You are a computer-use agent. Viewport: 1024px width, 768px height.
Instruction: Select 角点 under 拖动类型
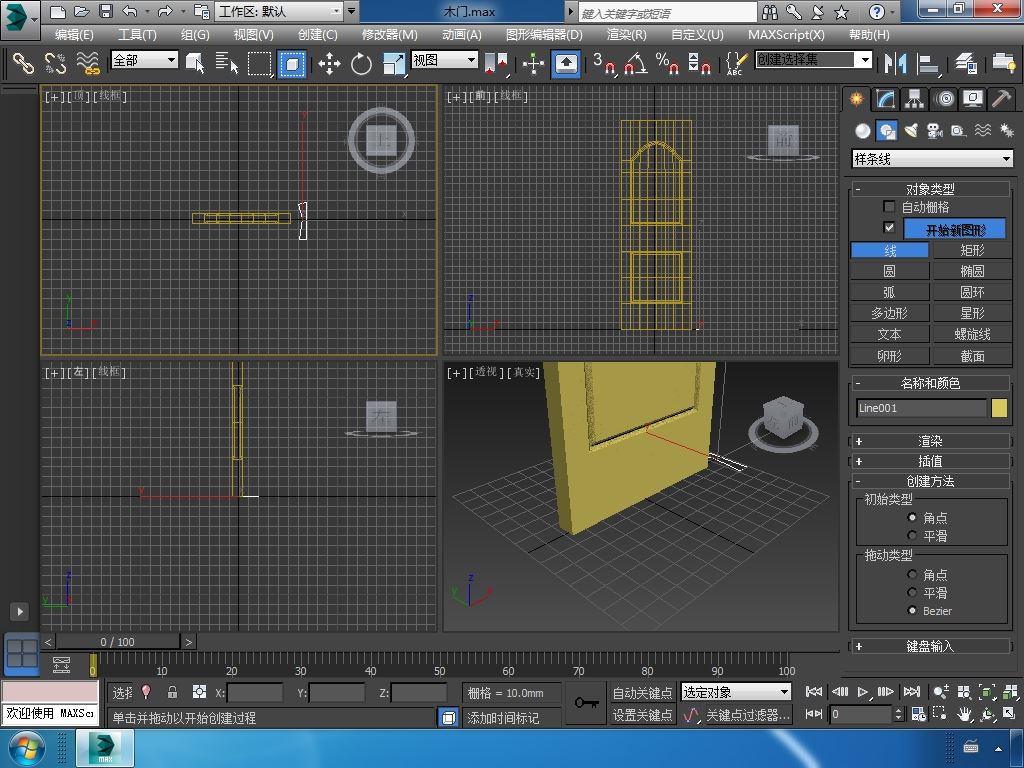[x=912, y=575]
